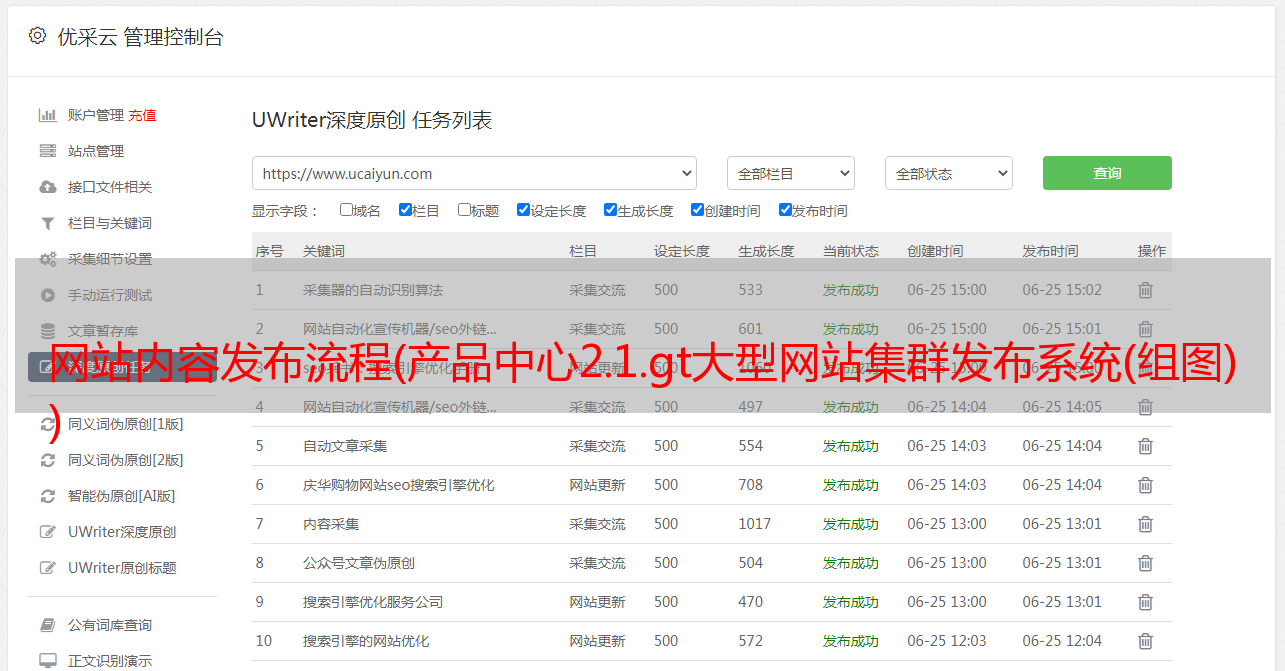Click keyword 搜索引擎优化服务公司 in row 9
Image resolution: width=1285 pixels, height=671 pixels.
pyautogui.click(x=373, y=602)
